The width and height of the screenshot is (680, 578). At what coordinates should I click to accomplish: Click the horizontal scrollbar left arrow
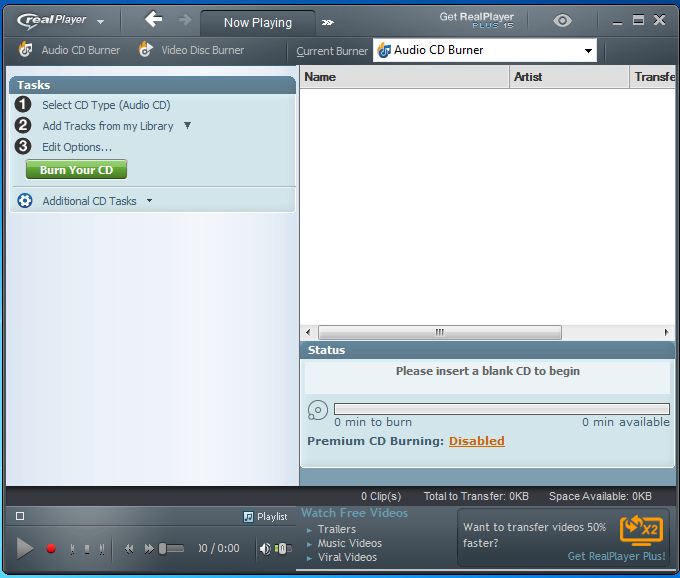308,333
